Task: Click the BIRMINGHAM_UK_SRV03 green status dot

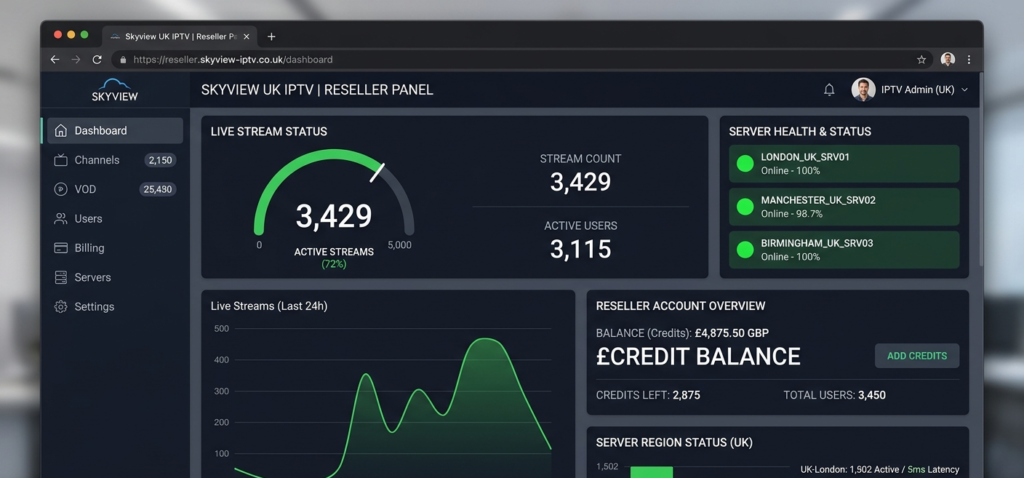Action: 745,249
